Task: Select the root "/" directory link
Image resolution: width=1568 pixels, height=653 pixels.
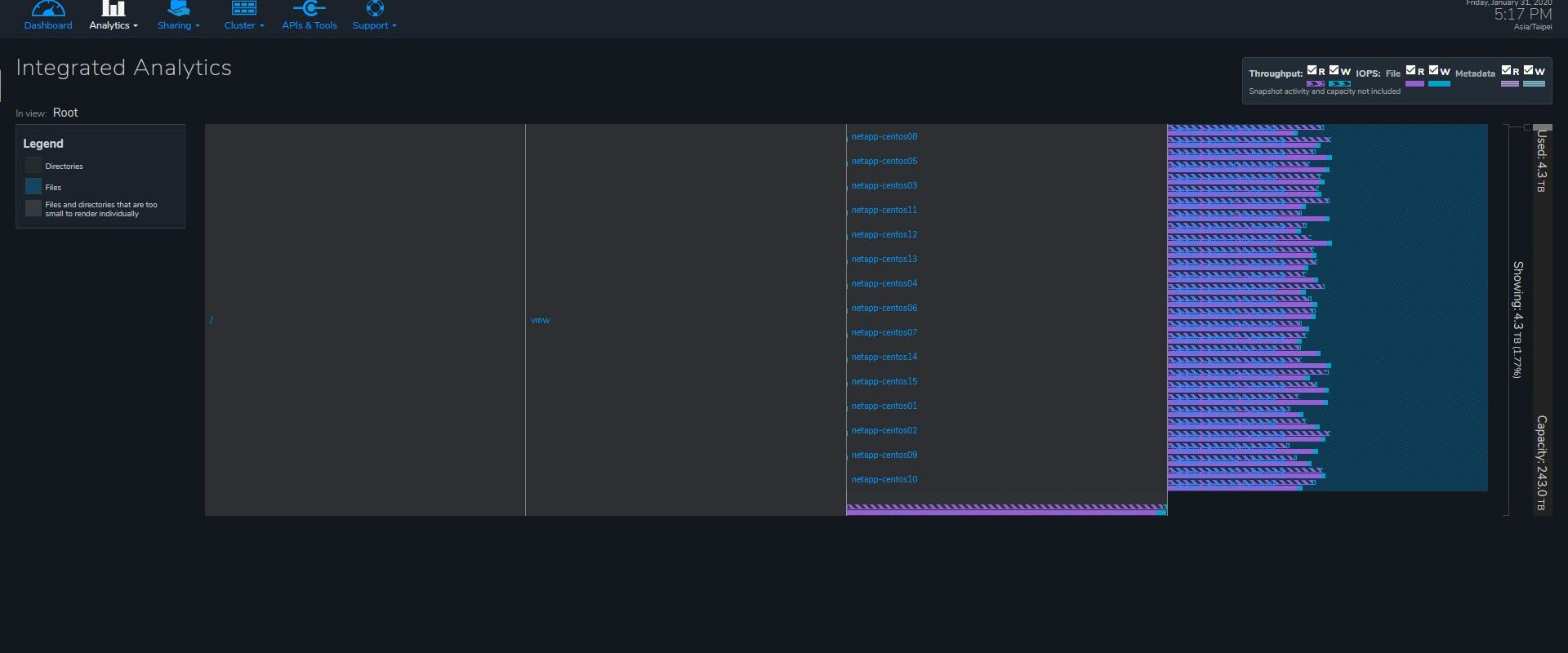Action: click(212, 320)
